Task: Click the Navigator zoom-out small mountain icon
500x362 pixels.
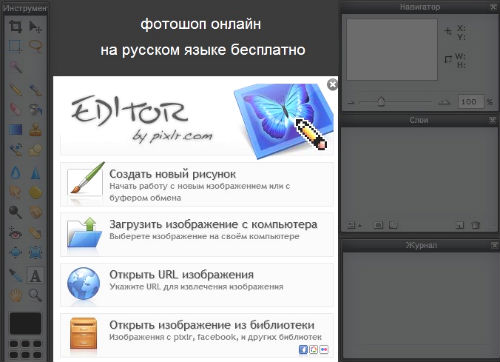Action: [351, 102]
